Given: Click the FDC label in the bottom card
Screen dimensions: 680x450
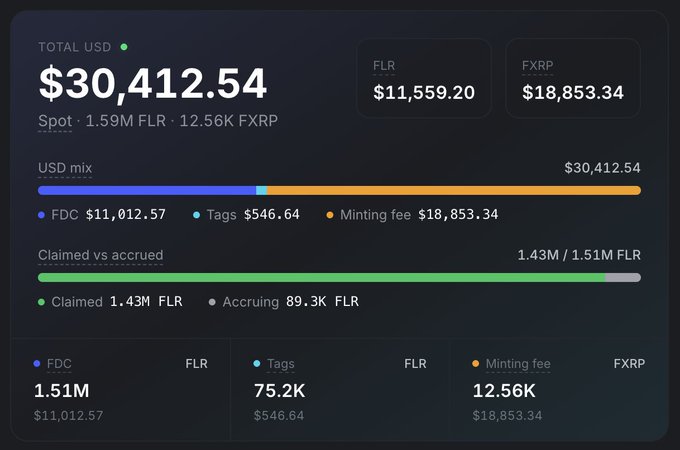Looking at the screenshot, I should click(59, 364).
